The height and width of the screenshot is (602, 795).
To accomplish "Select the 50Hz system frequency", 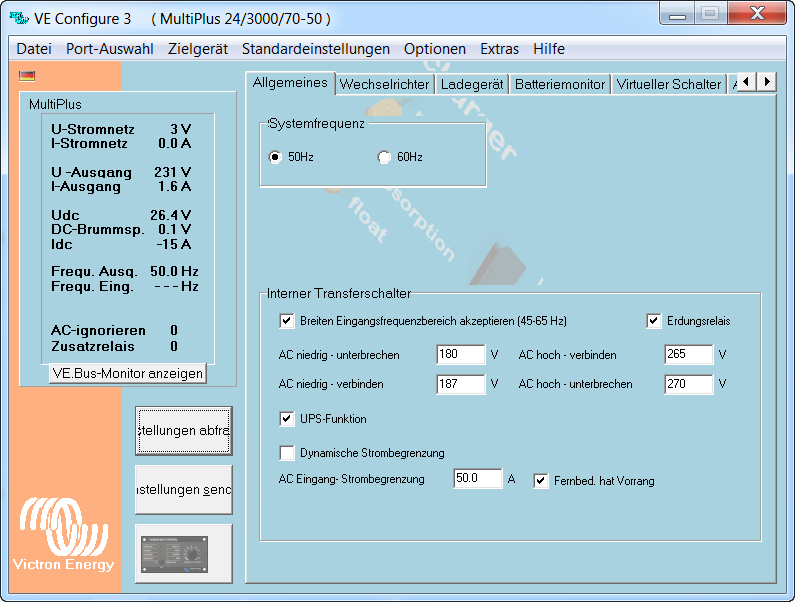I will pyautogui.click(x=275, y=157).
